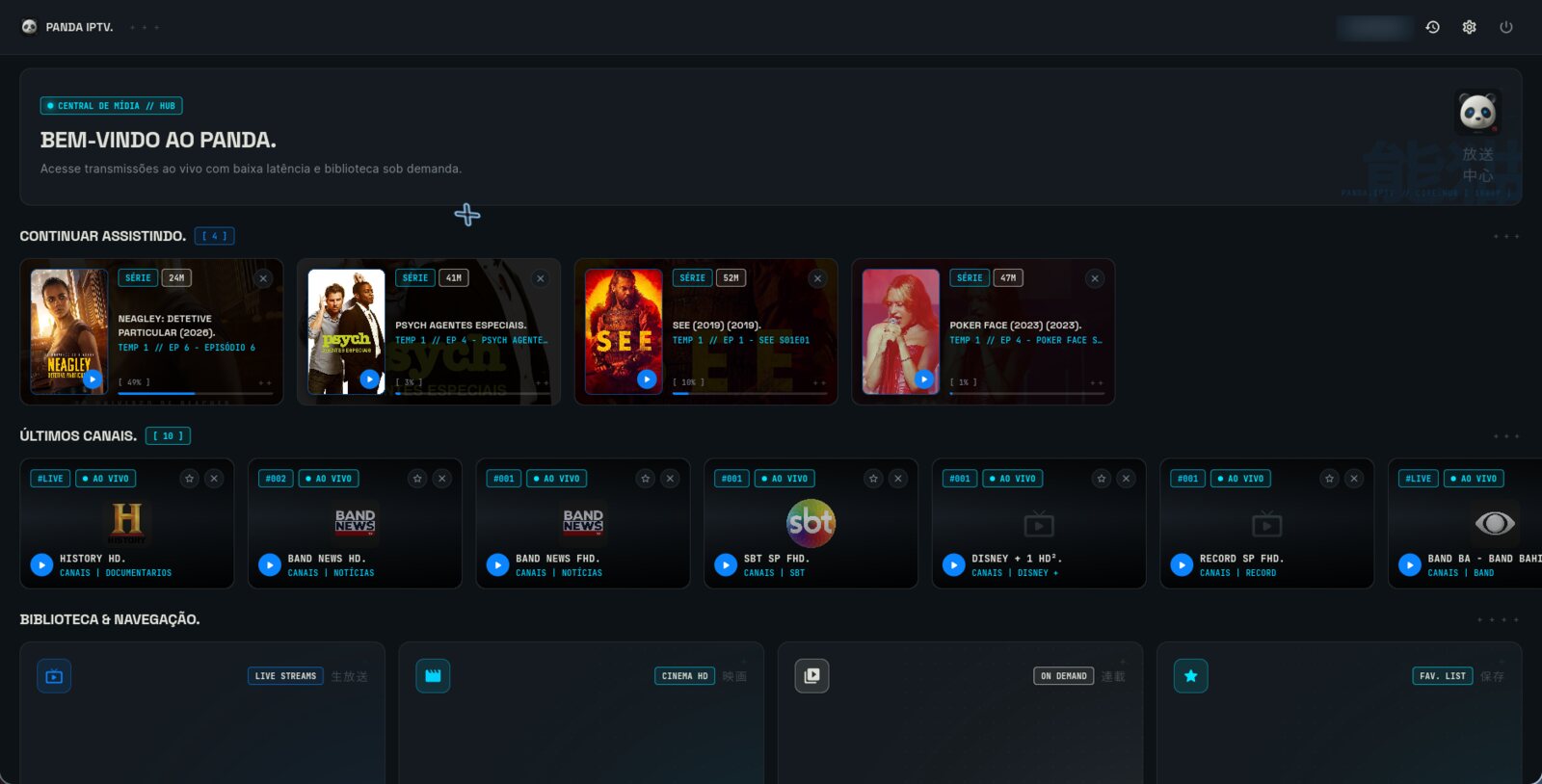Open Live Streams library icon
The width and height of the screenshot is (1542, 784).
[54, 676]
